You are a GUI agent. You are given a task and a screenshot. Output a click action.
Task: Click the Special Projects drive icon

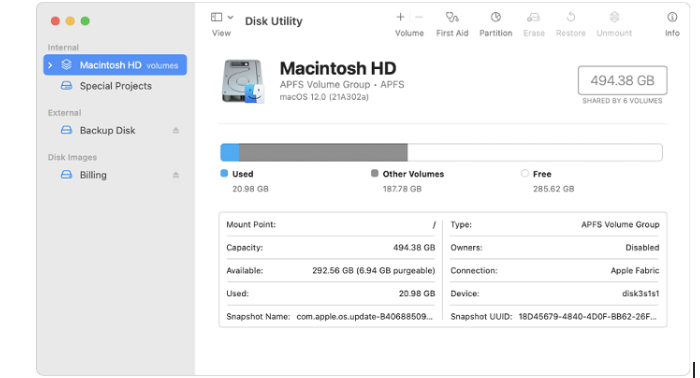[x=66, y=86]
